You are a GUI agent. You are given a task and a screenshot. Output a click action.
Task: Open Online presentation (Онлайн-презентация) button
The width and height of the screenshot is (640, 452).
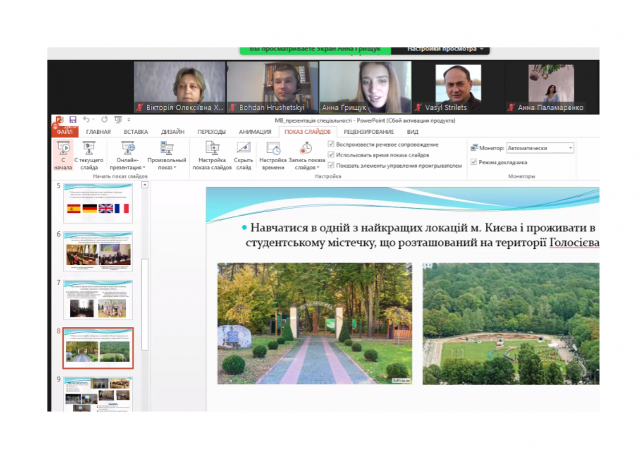[x=127, y=155]
